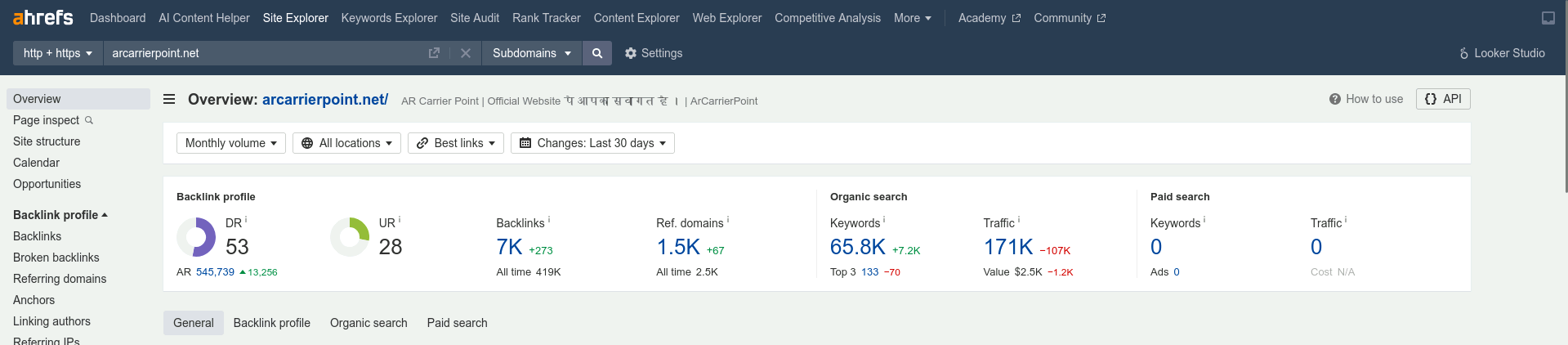Open the Best links dropdown
Viewport: 1568px width, 345px height.
point(456,143)
